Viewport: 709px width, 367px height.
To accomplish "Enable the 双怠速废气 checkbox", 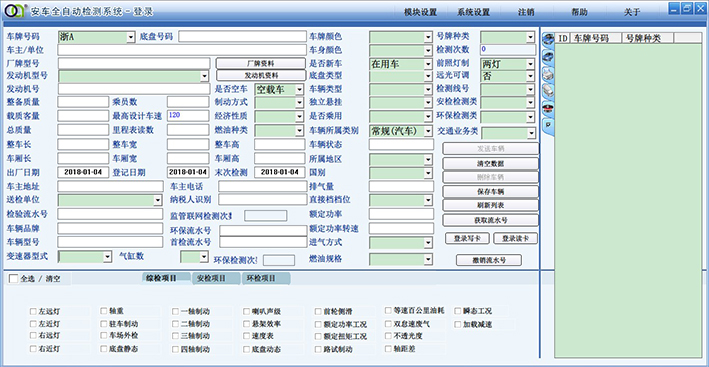I will pyautogui.click(x=388, y=324).
